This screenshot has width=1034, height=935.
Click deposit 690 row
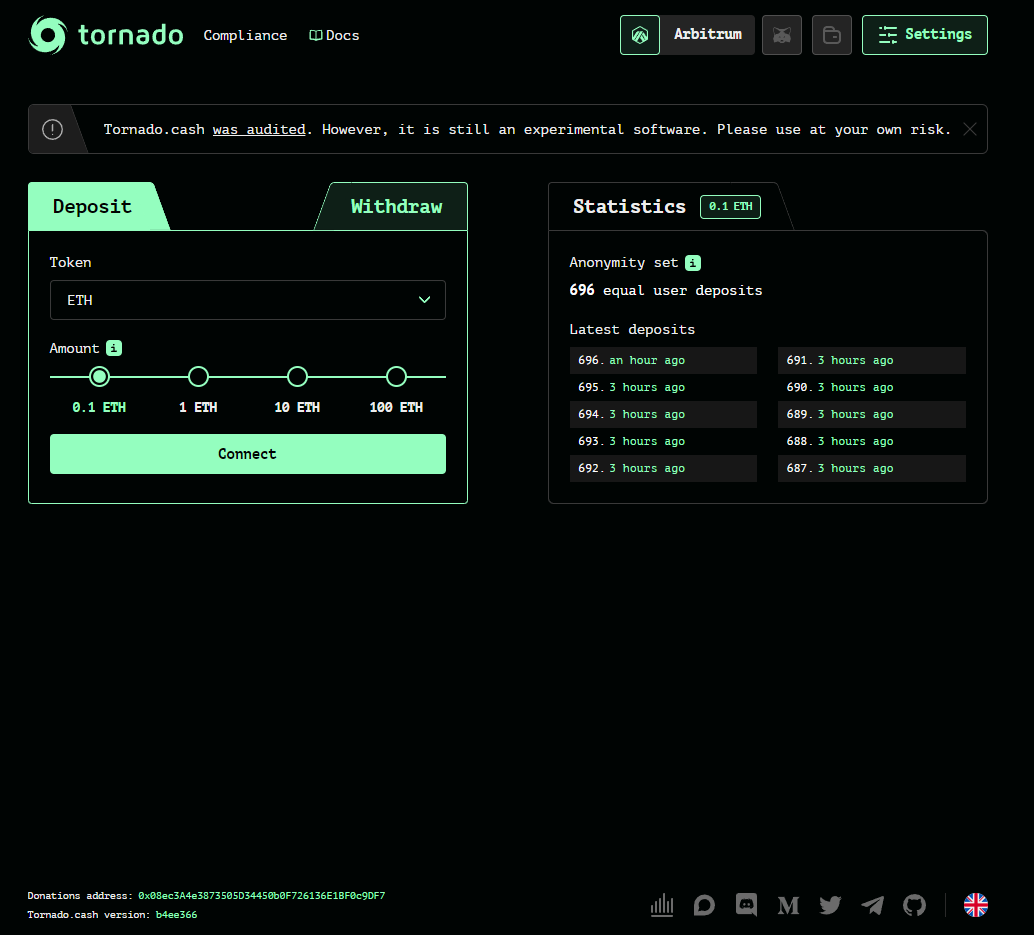pos(872,387)
